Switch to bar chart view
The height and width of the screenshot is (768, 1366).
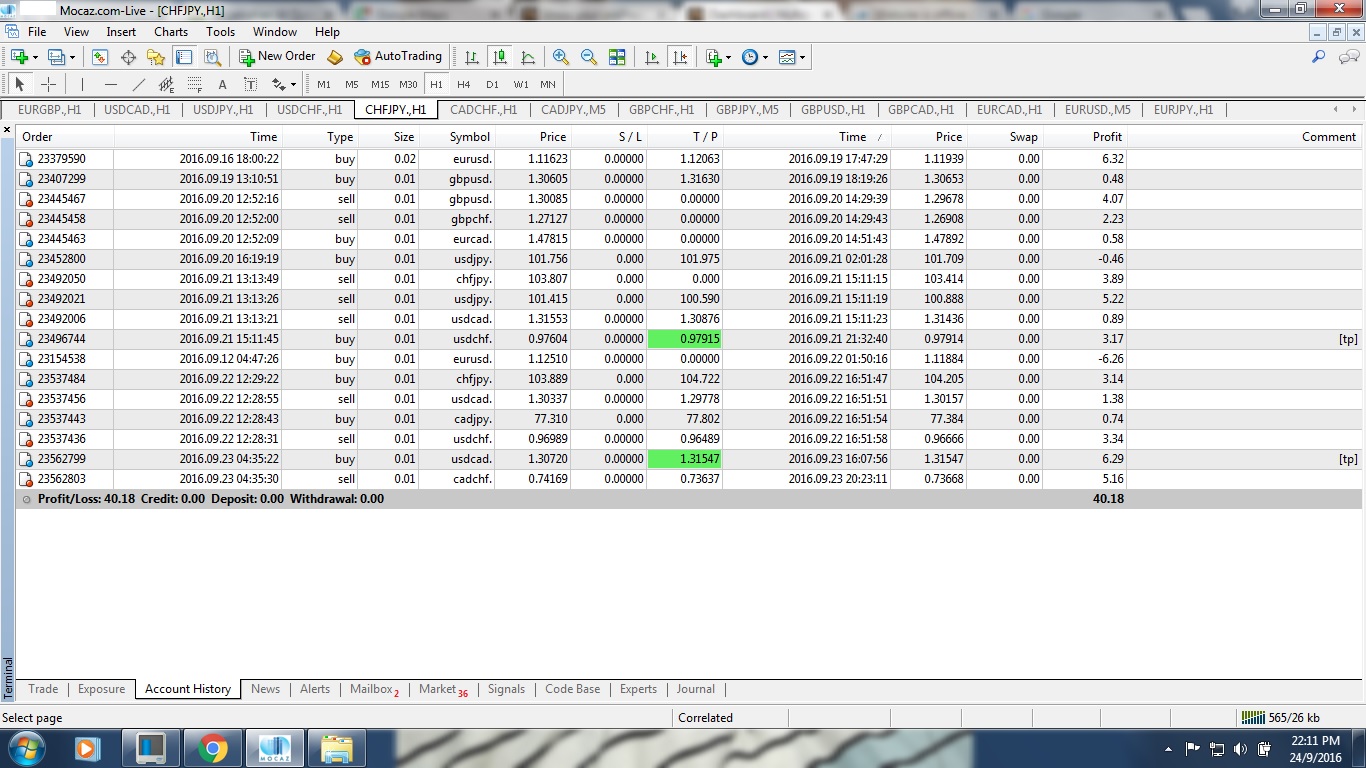click(471, 57)
